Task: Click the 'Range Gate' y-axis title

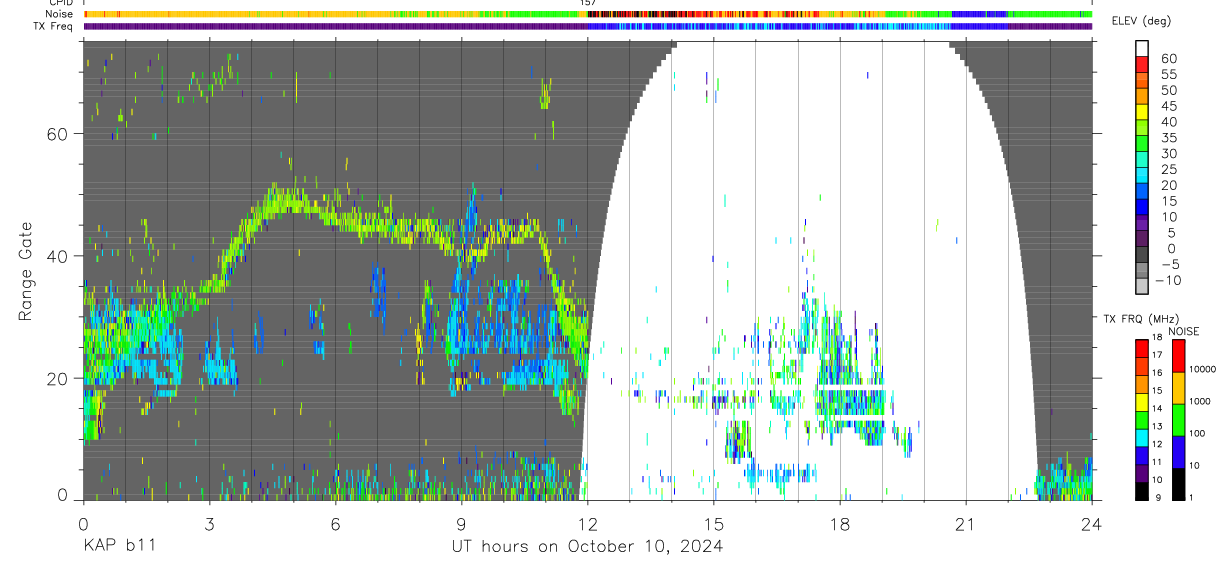Action: pos(25,270)
